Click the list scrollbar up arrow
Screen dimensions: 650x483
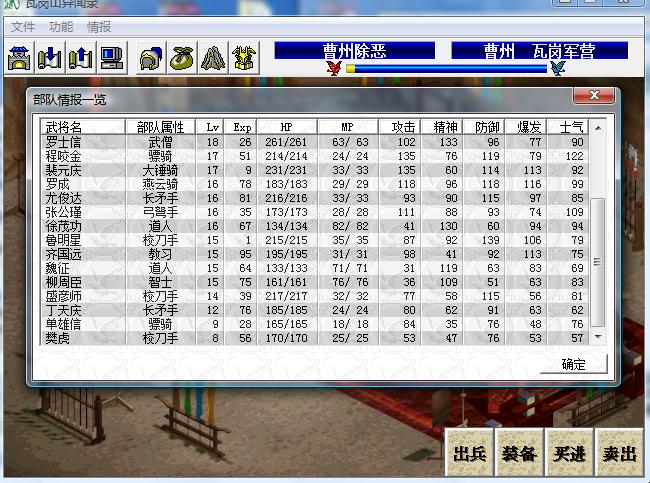pos(598,128)
